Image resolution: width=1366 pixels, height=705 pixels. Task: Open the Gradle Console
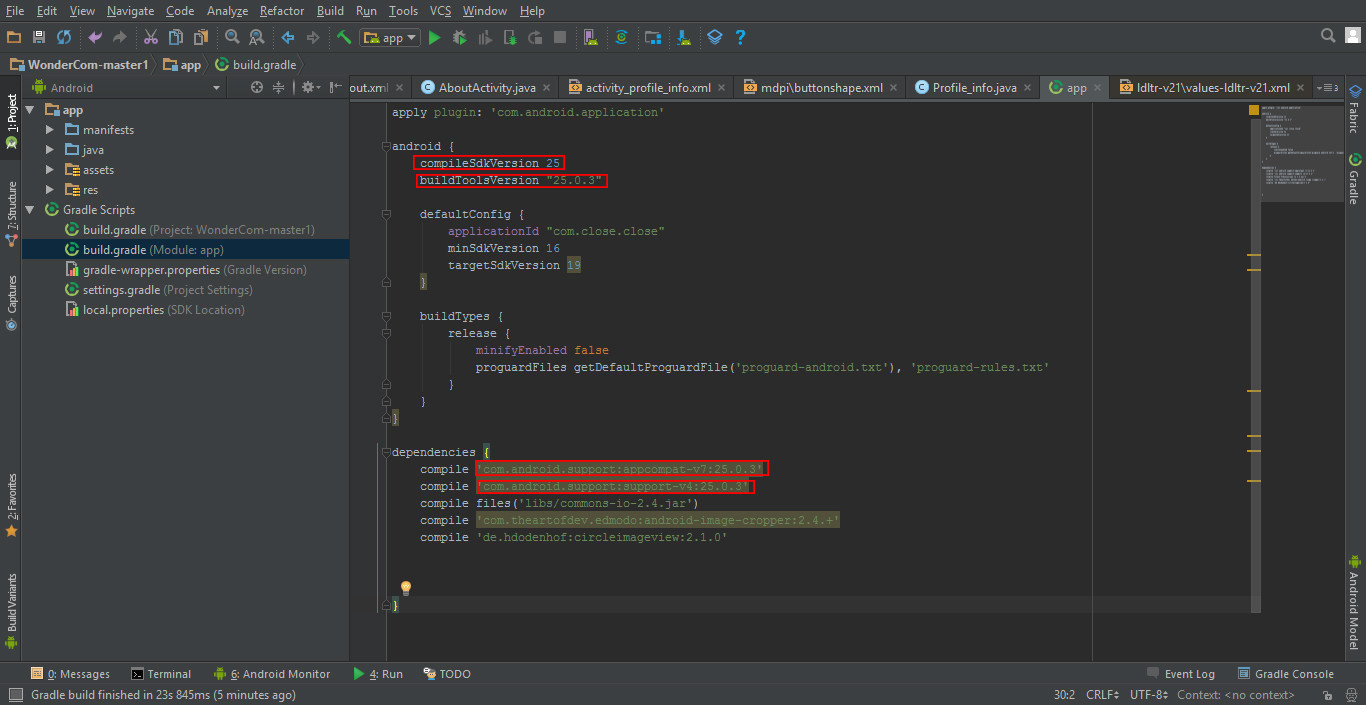tap(1286, 674)
